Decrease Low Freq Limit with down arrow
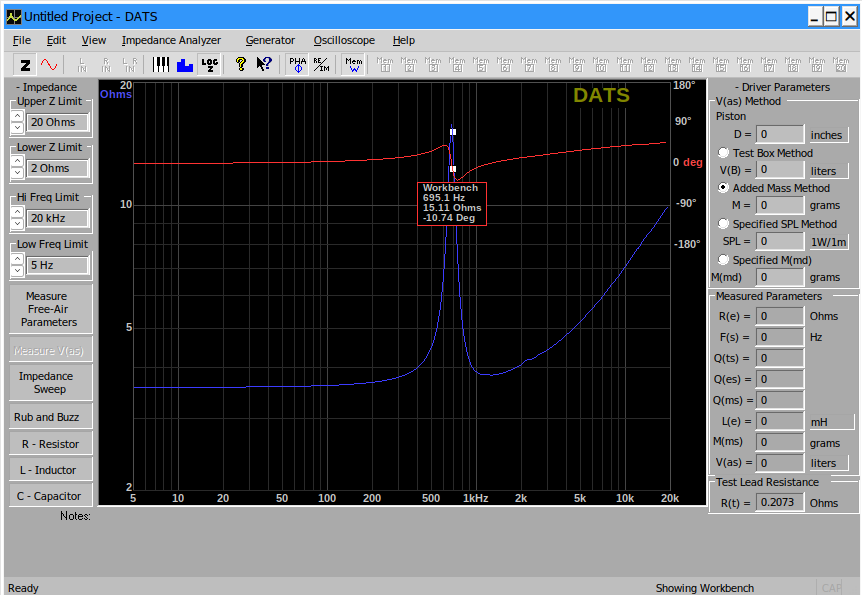 [x=17, y=271]
